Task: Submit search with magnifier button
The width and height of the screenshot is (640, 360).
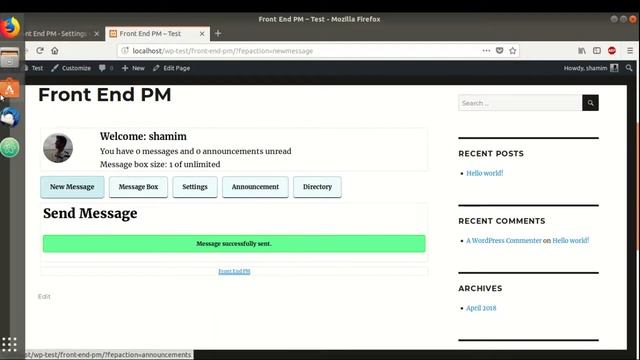Action: click(590, 103)
